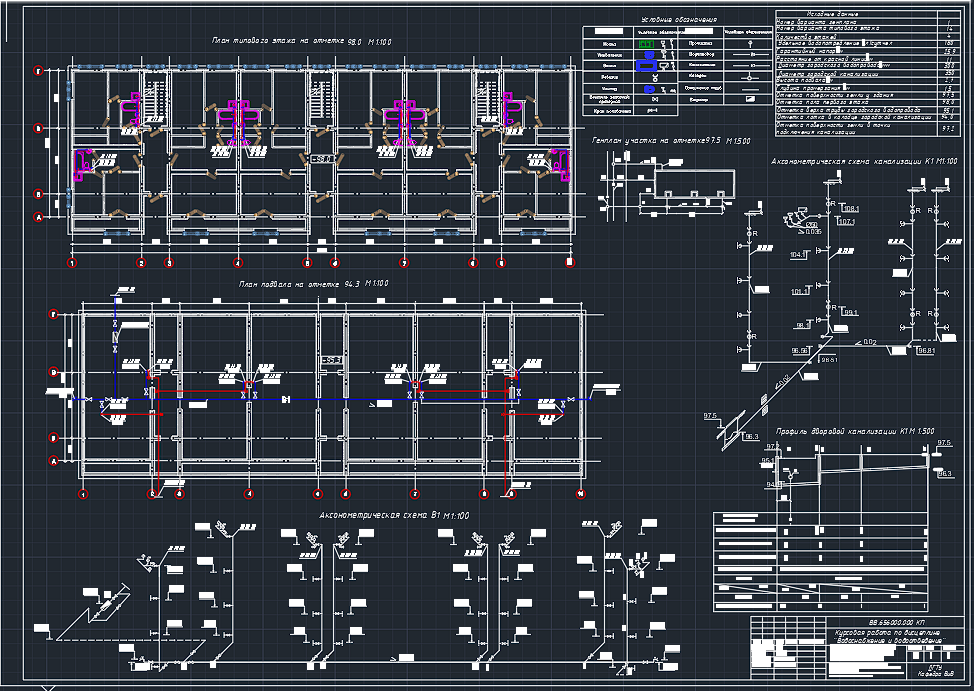
Task: Click the UCS icon in the bottom-left corner
Action: [x=45, y=686]
